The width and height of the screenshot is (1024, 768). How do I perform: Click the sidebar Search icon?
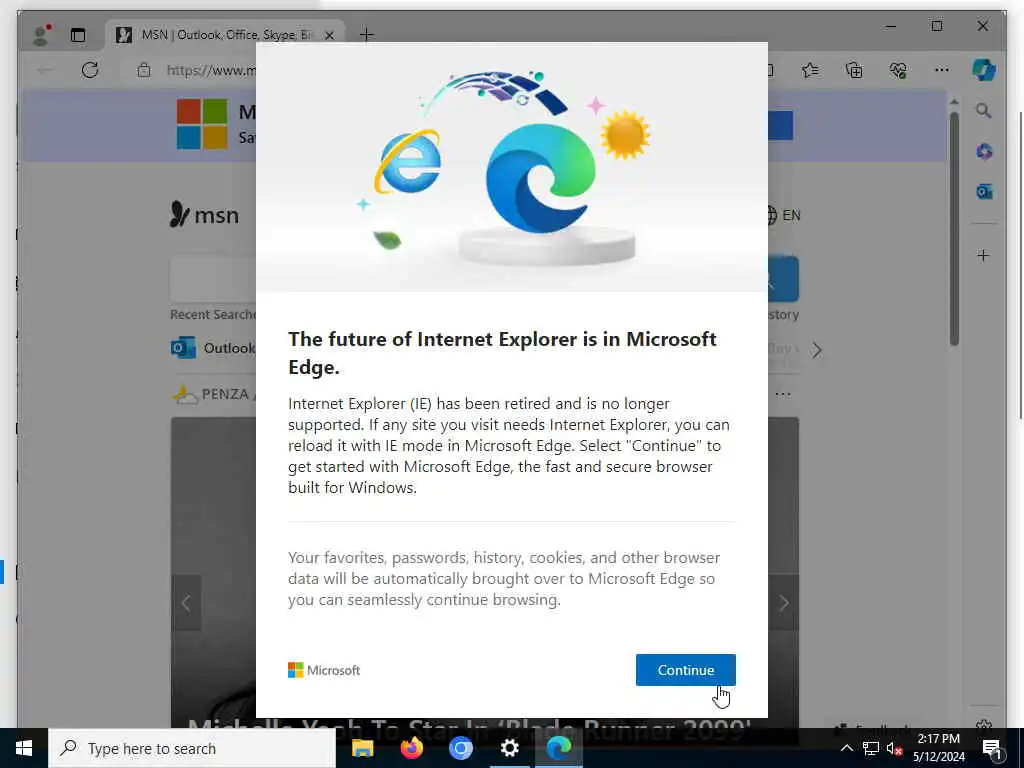coord(984,111)
